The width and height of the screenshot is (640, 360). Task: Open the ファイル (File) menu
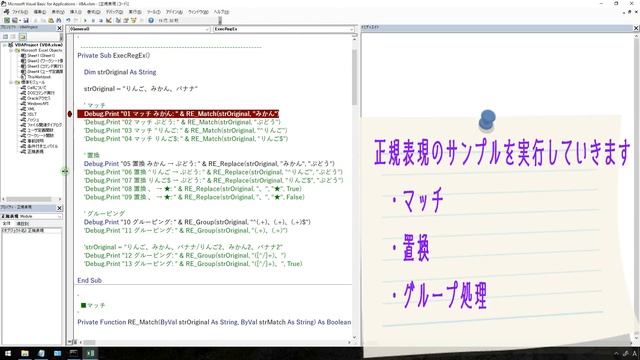20,12
